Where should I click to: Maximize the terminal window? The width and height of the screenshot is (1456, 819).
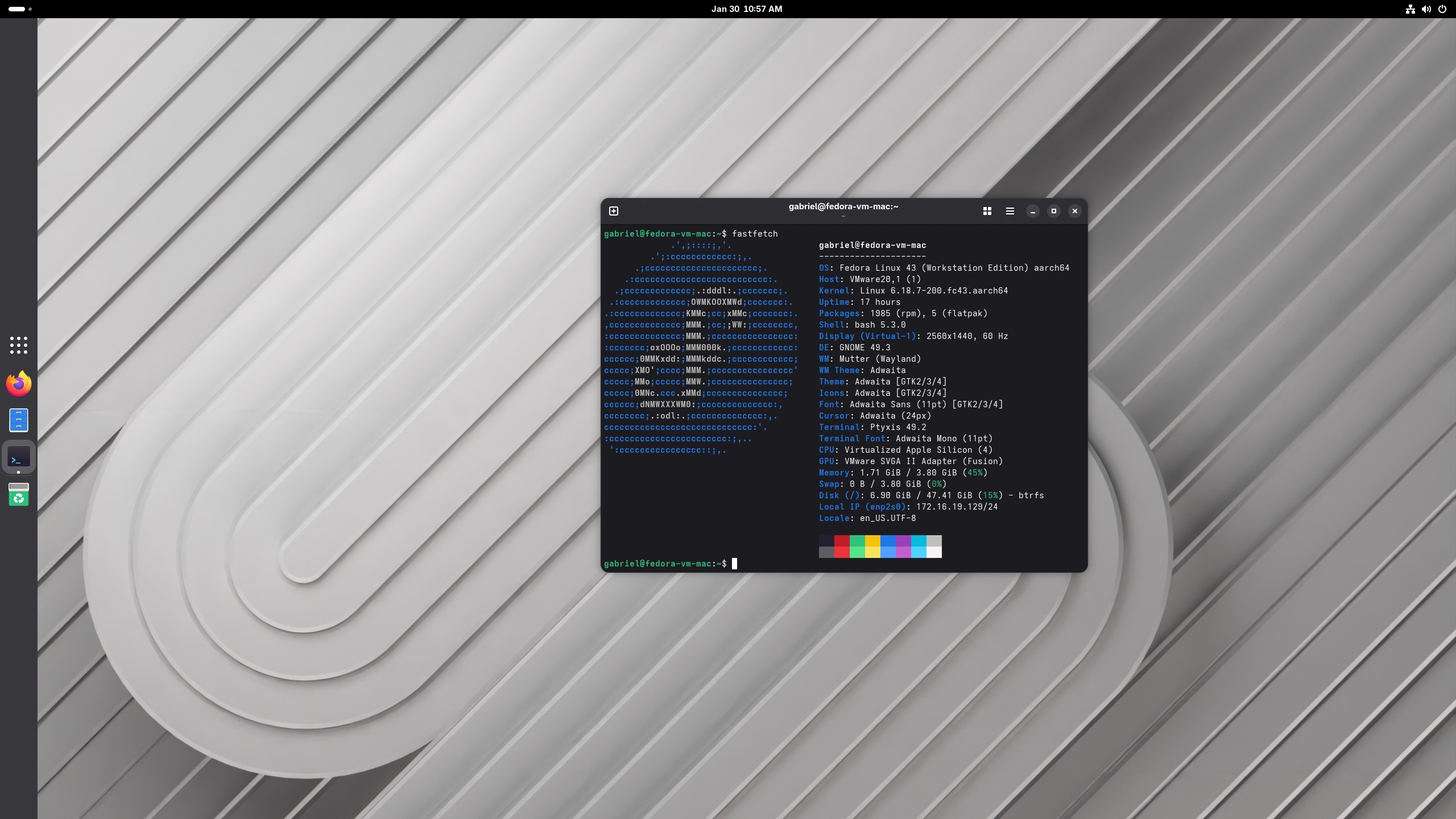click(1053, 211)
